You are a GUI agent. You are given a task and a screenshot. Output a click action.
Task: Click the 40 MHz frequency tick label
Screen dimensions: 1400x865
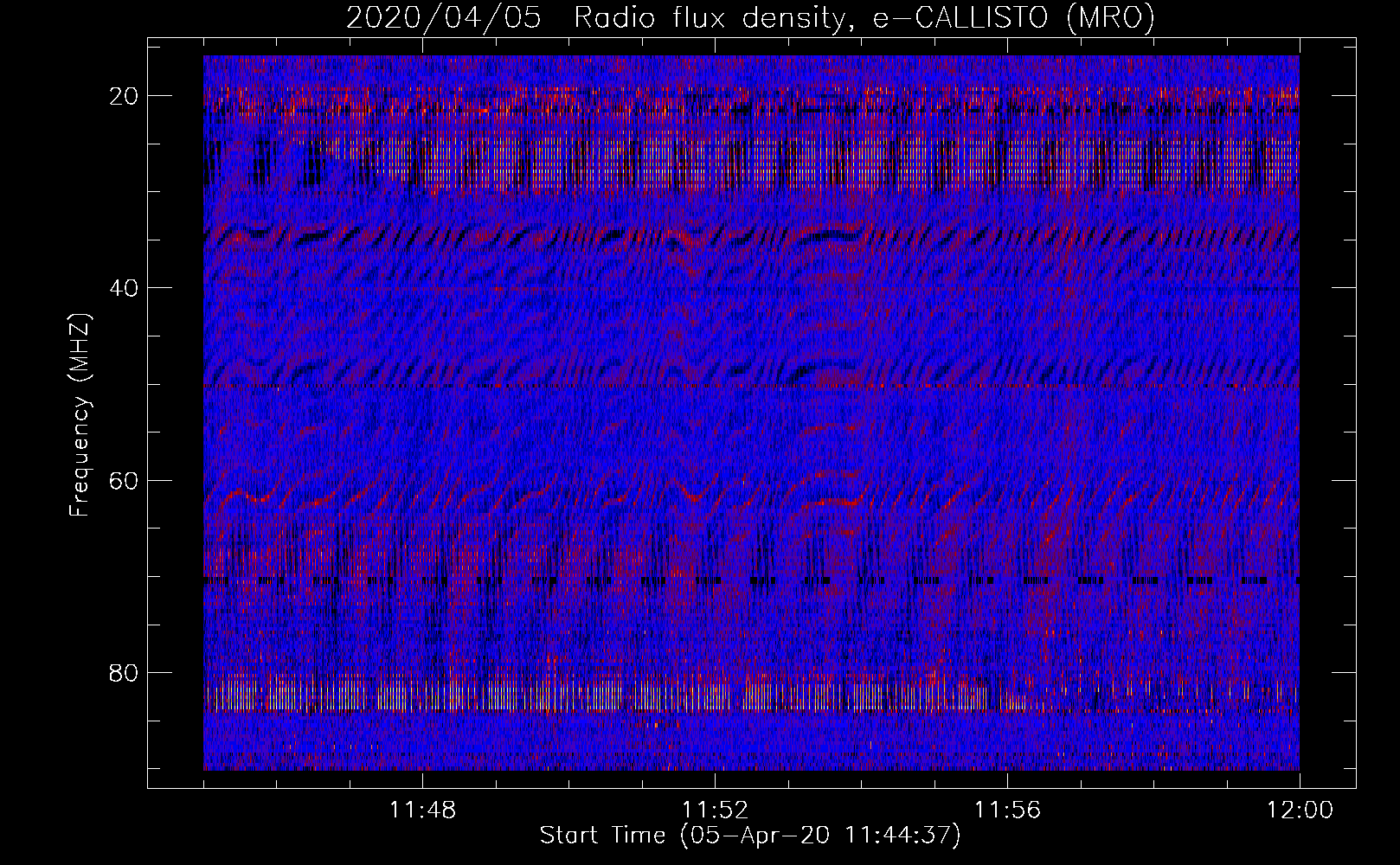click(125, 288)
